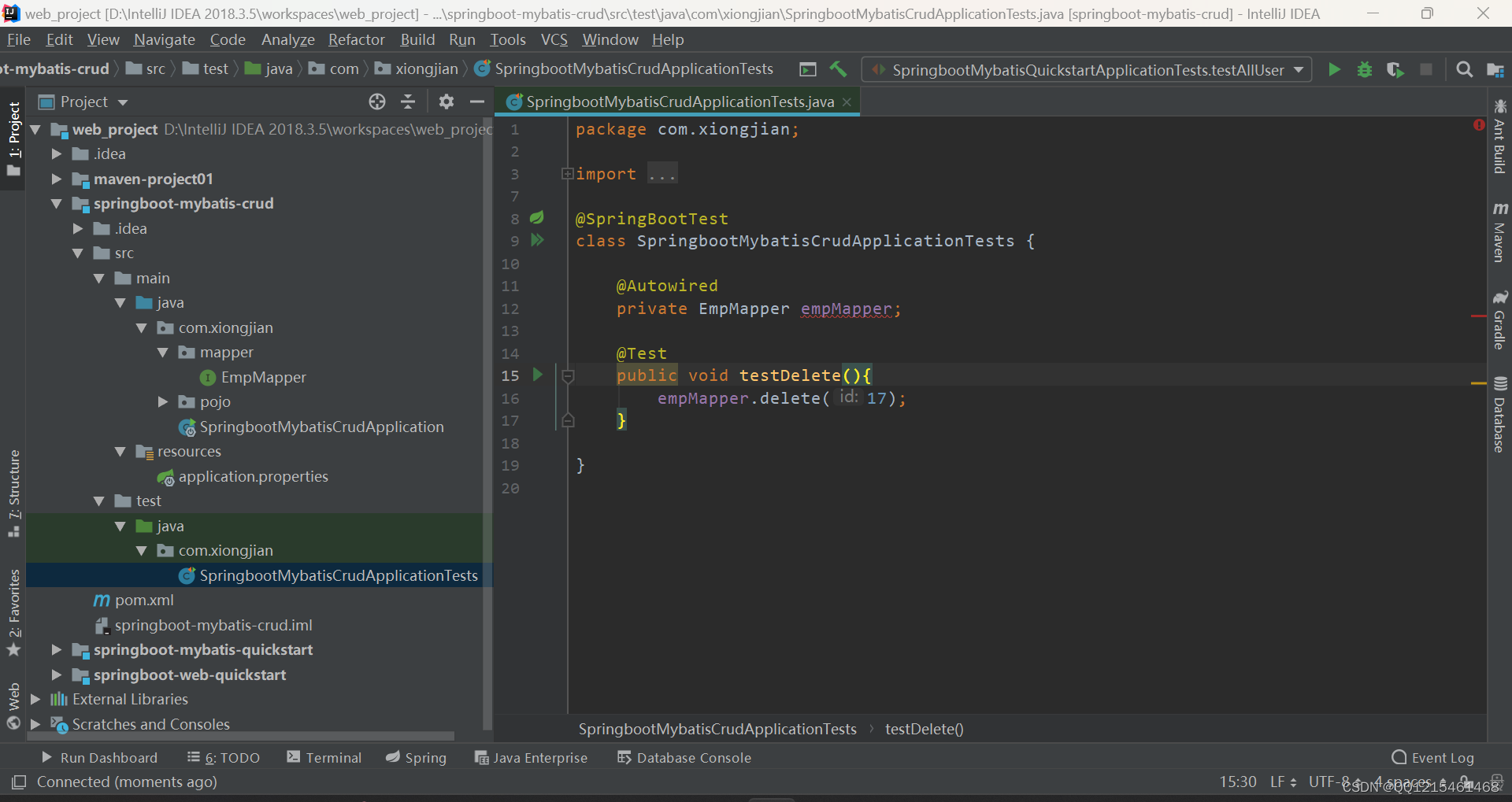Image resolution: width=1512 pixels, height=802 pixels.
Task: Open the Refactor menu
Action: click(x=356, y=39)
